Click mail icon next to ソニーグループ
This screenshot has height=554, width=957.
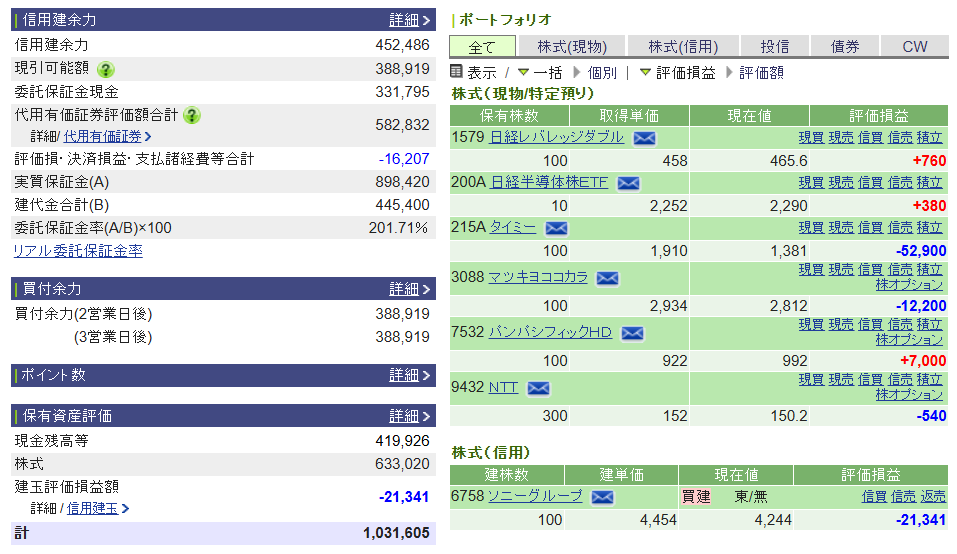click(x=602, y=497)
